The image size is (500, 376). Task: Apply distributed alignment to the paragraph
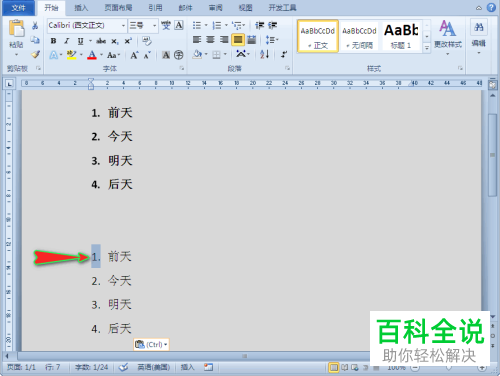click(x=252, y=40)
